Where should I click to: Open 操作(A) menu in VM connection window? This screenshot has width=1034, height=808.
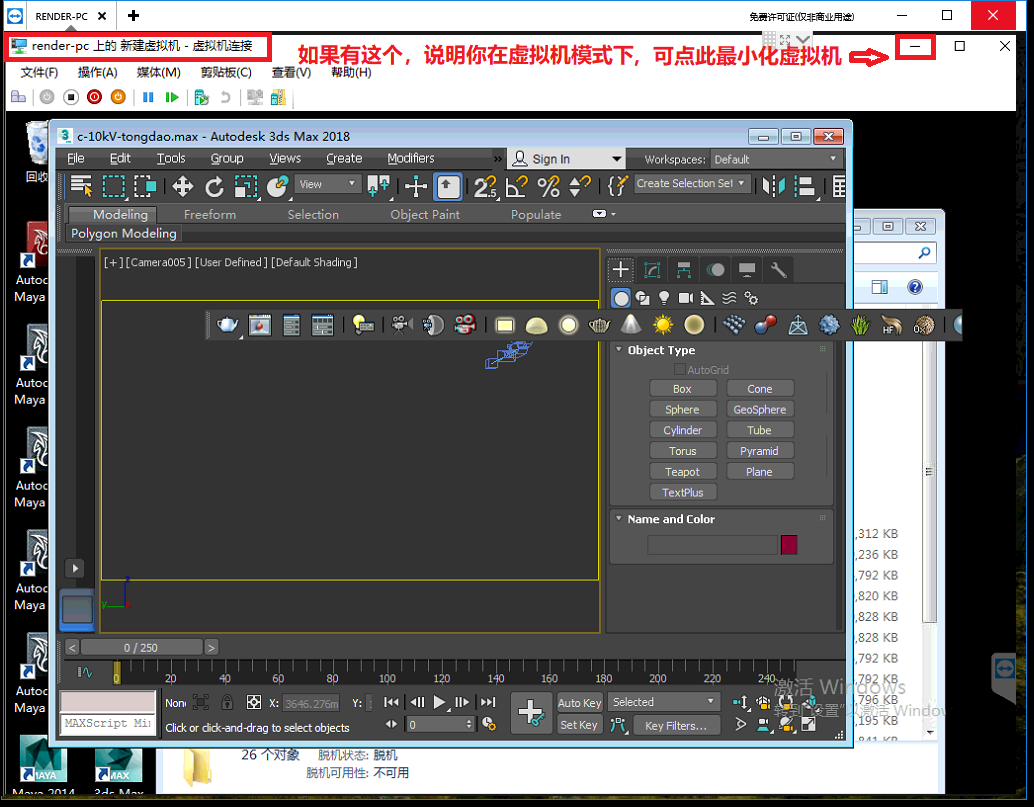tap(98, 73)
